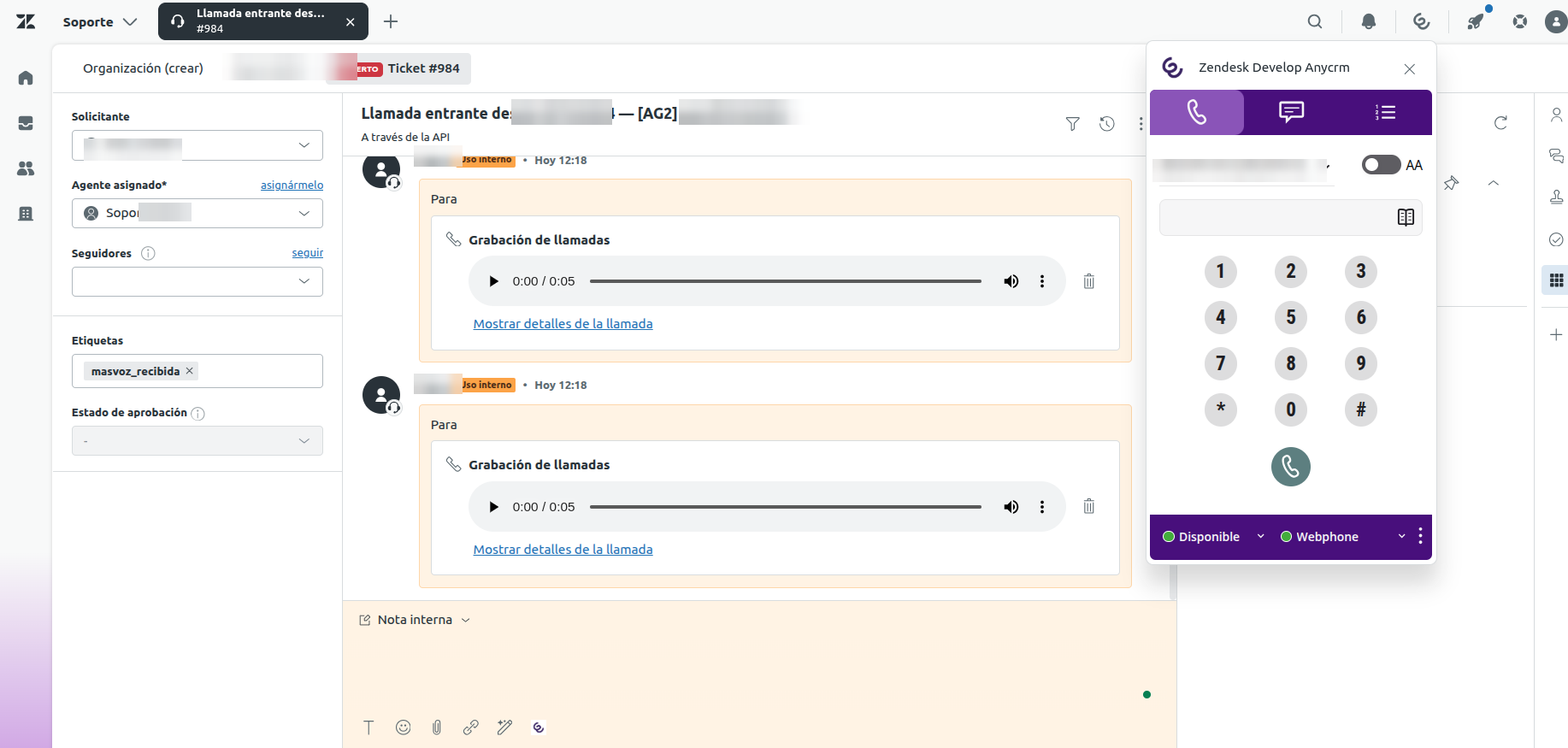The height and width of the screenshot is (748, 1568).
Task: Open the user profile avatar
Action: coord(1557,21)
